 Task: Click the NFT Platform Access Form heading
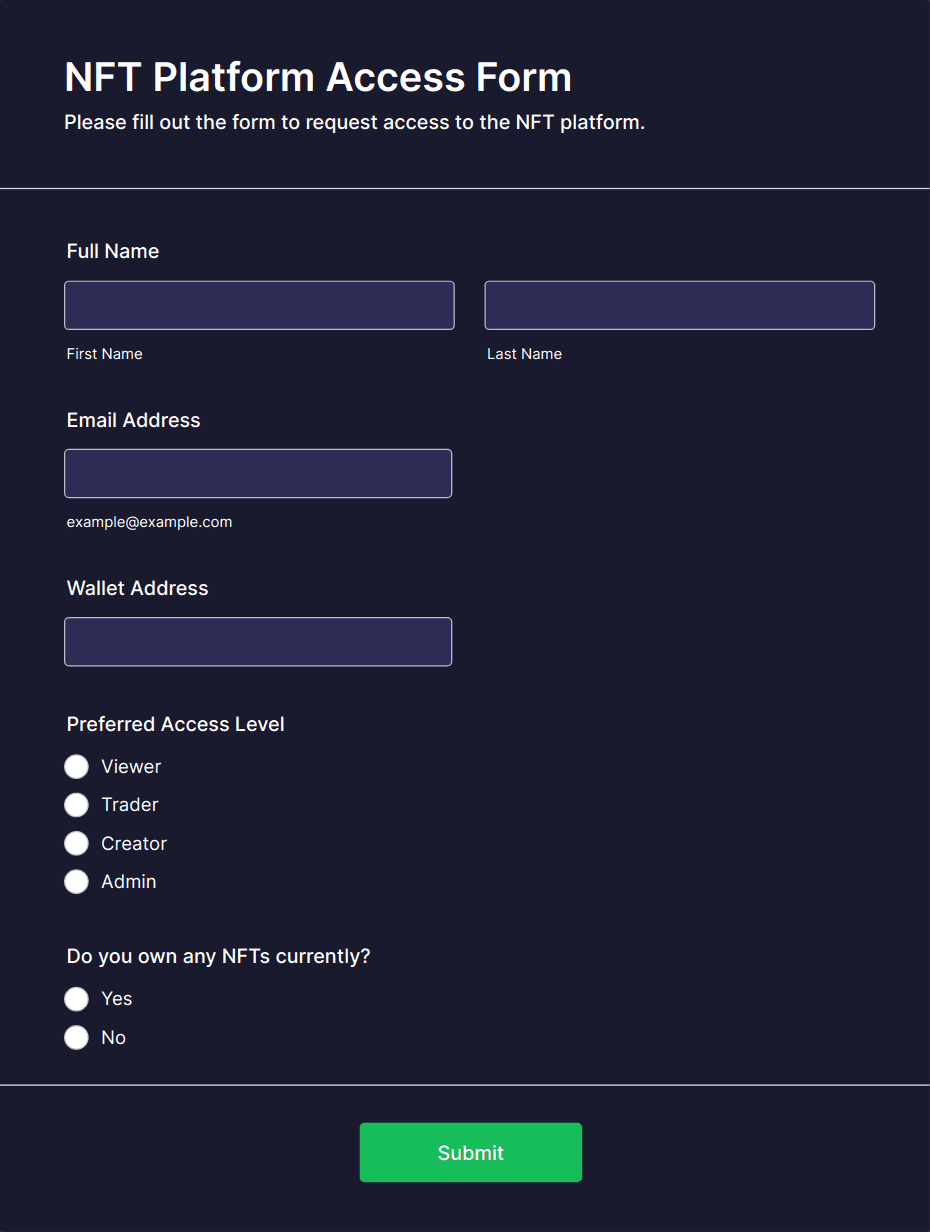(318, 77)
